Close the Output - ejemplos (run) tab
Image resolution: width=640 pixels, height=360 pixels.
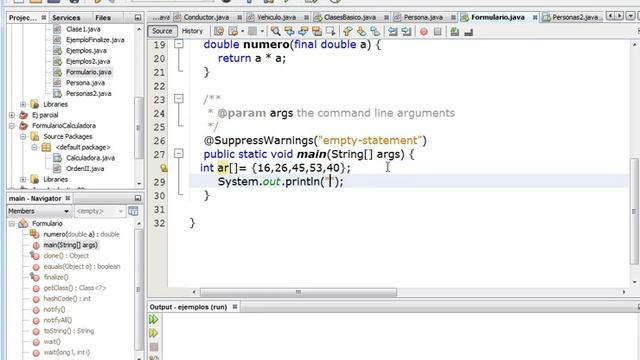pyautogui.click(x=235, y=307)
